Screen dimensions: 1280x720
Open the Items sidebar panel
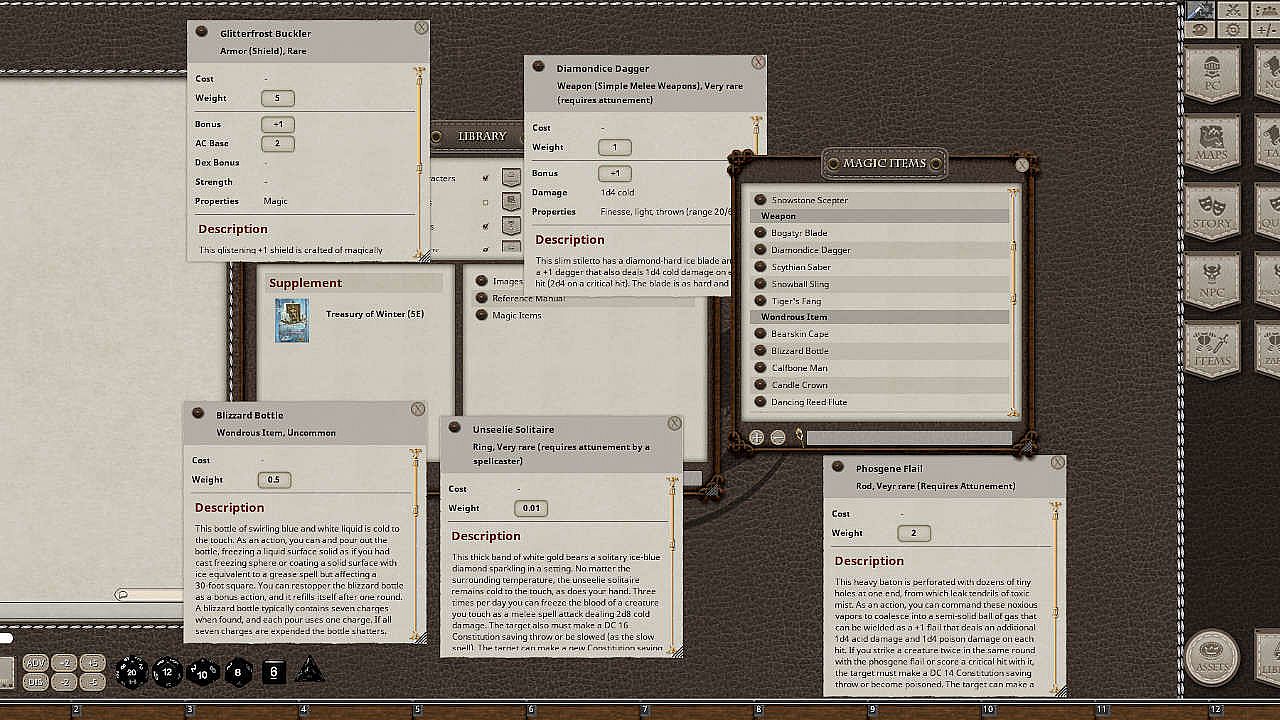(x=1211, y=349)
